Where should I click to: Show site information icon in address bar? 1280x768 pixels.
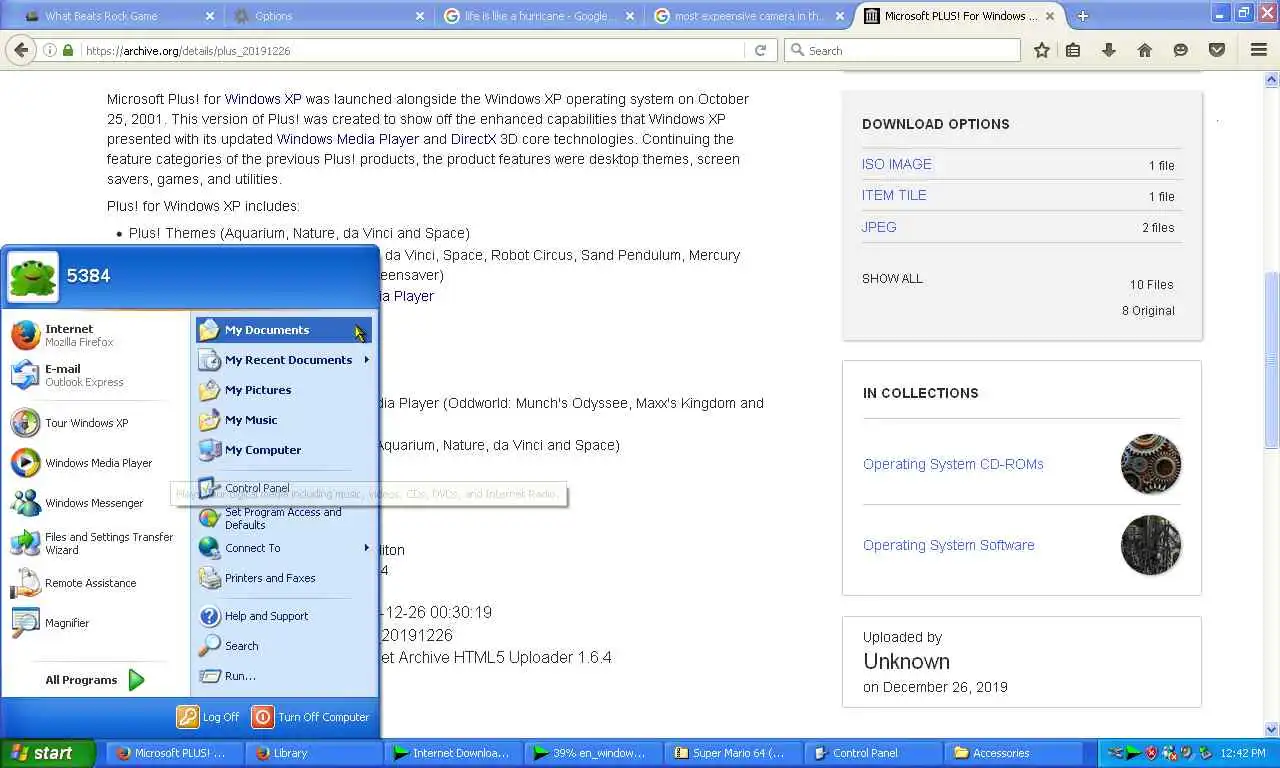(x=50, y=50)
